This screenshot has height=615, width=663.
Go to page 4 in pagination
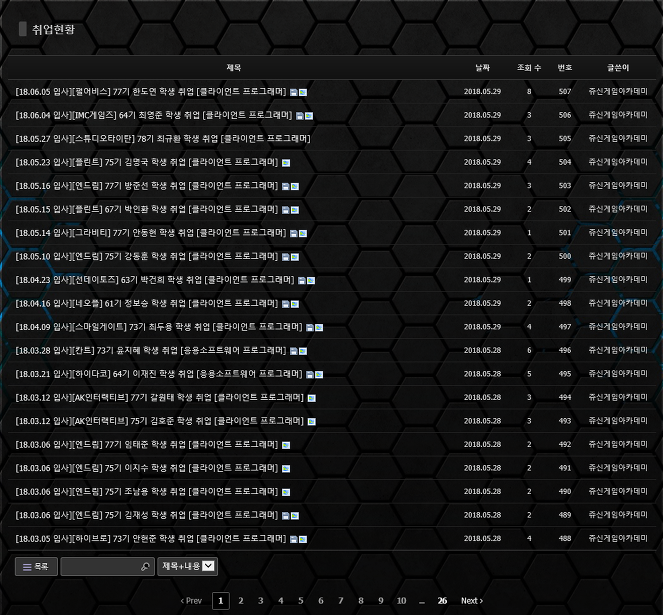[x=281, y=601]
